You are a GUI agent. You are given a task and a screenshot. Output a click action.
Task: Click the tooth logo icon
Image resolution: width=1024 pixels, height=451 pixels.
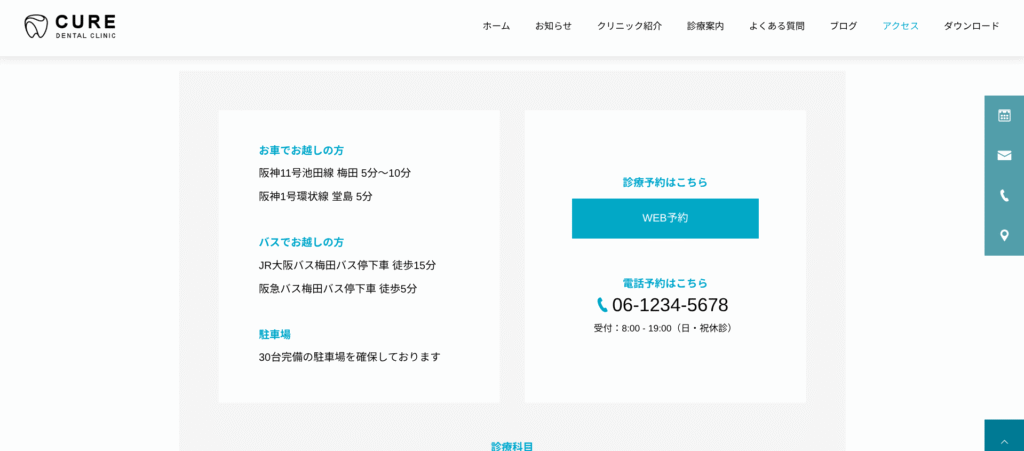[x=36, y=26]
